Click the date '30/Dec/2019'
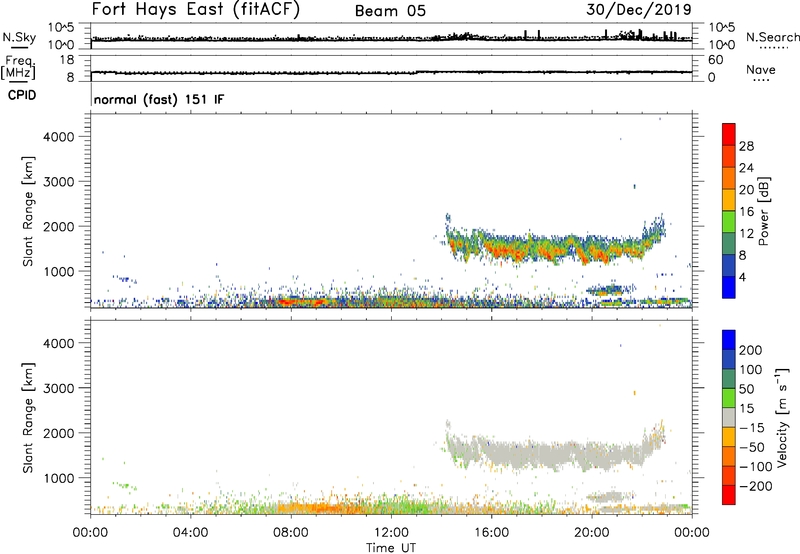 click(639, 10)
